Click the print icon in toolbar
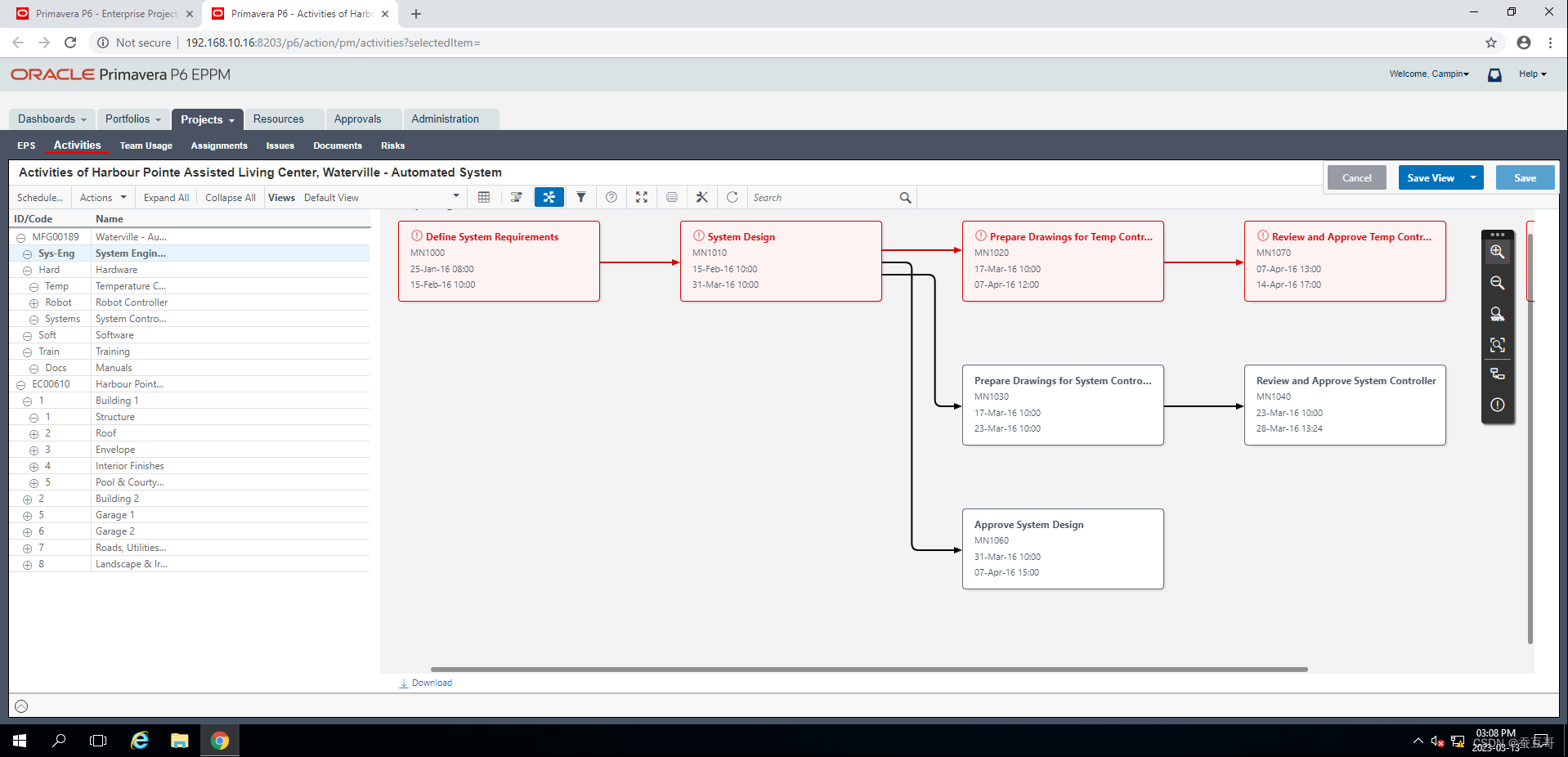Screen dimensions: 1568x757 (672, 197)
